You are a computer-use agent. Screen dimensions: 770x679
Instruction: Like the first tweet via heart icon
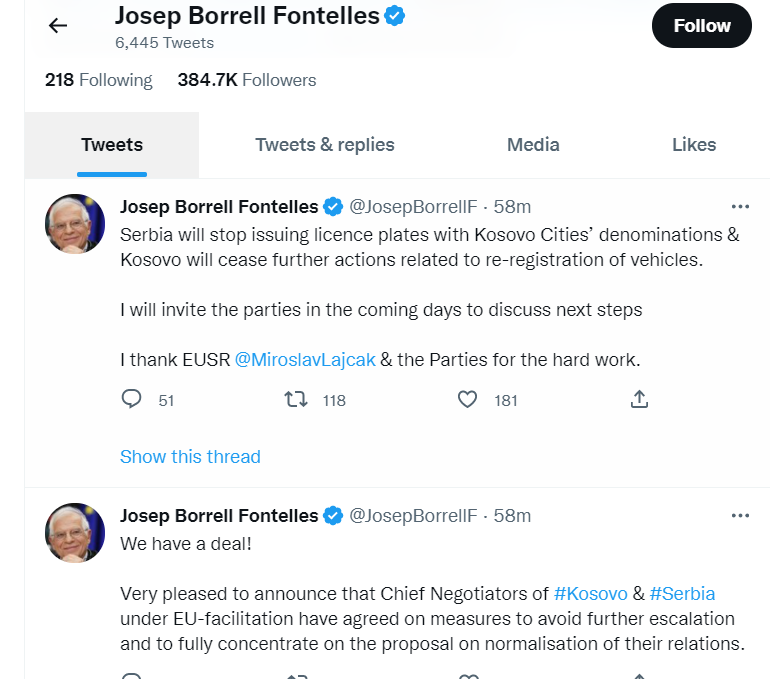click(x=467, y=399)
